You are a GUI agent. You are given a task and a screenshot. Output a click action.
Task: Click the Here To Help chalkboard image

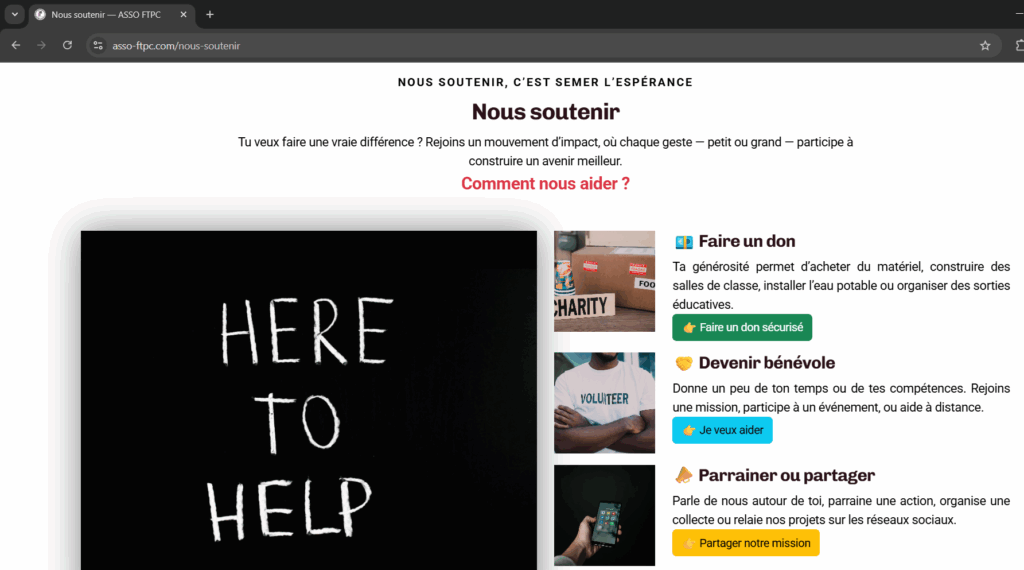[309, 400]
